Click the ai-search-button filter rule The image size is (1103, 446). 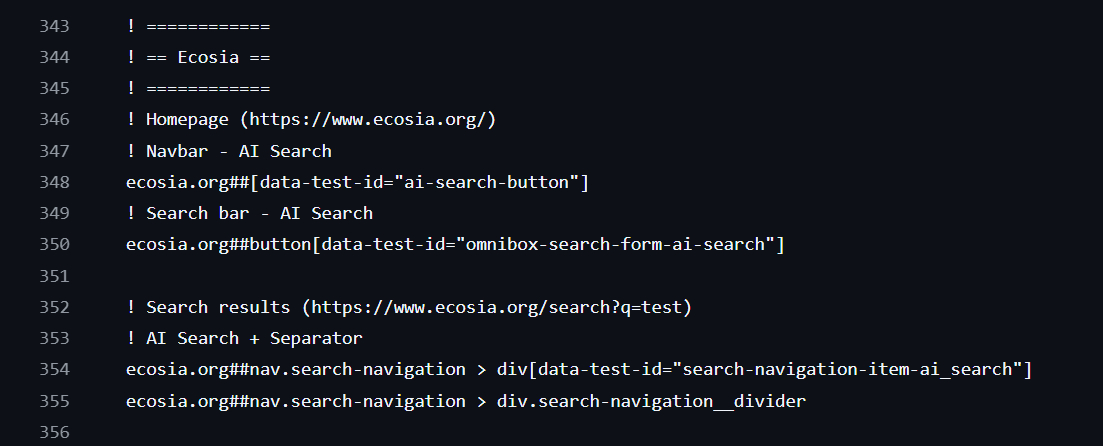pos(357,182)
